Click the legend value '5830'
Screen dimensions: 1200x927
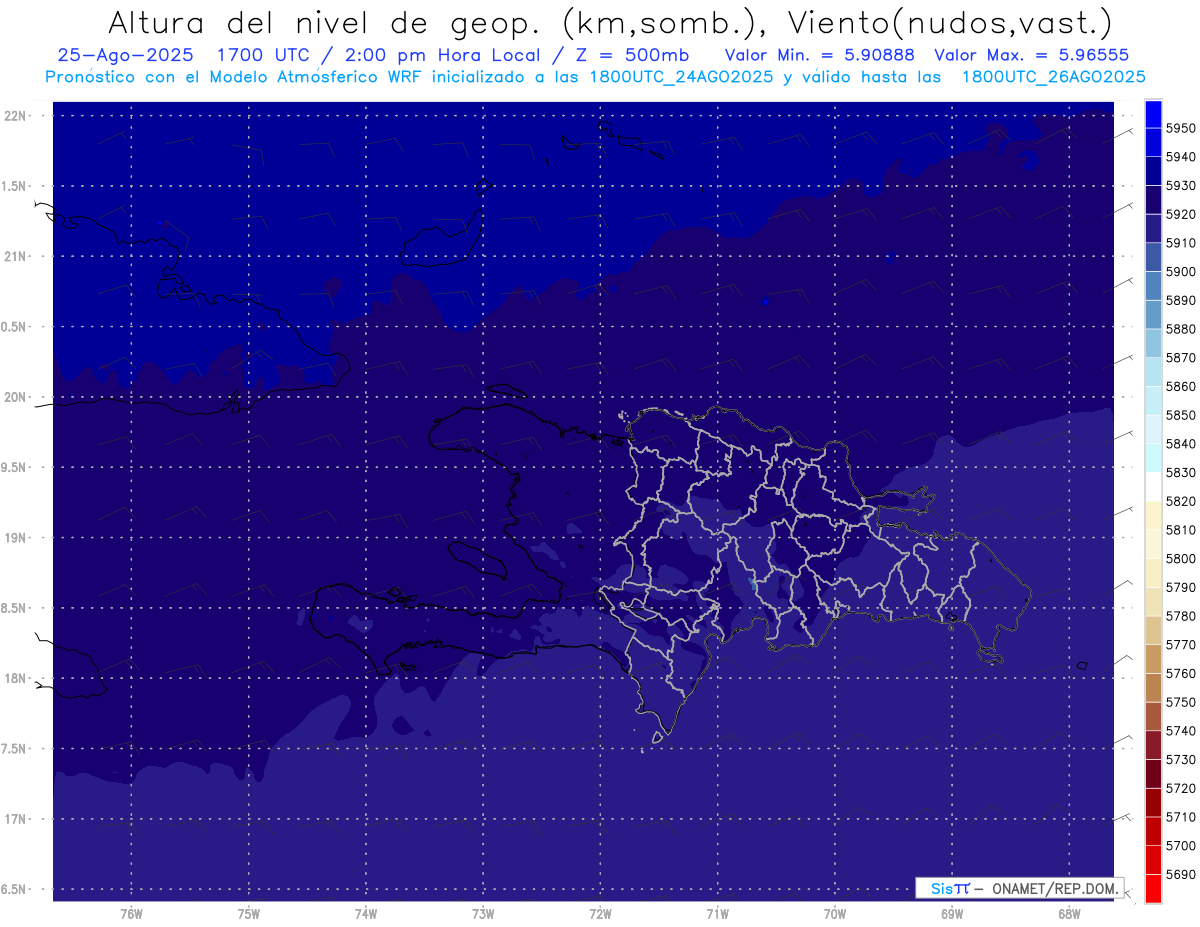pos(1180,472)
